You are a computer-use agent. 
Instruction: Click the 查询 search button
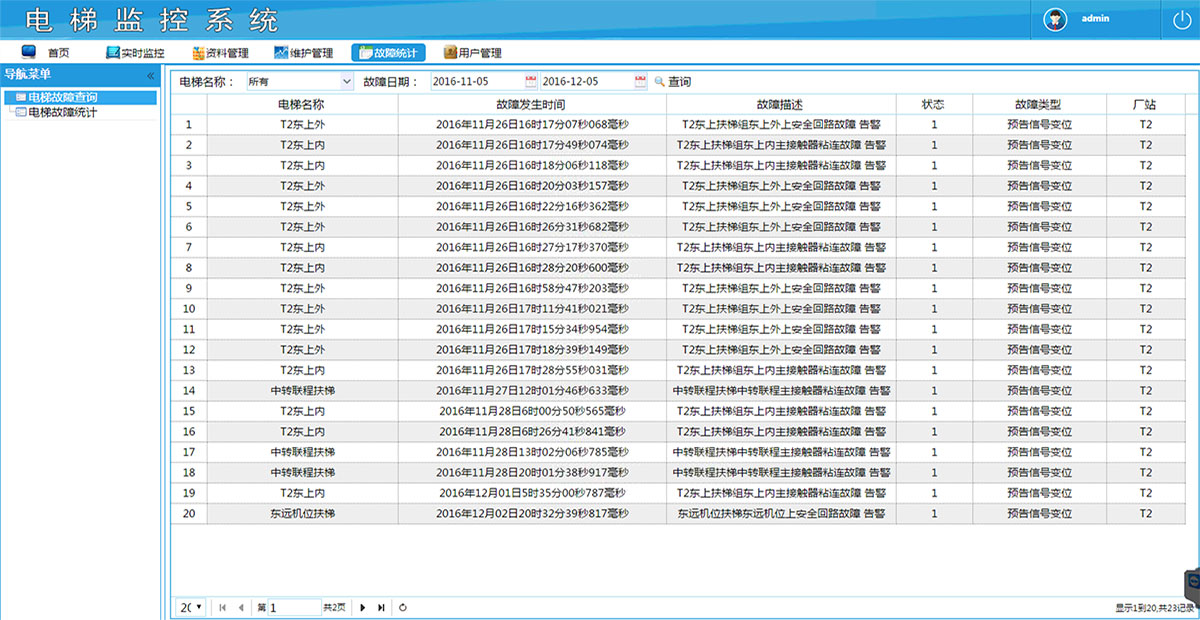coord(672,81)
